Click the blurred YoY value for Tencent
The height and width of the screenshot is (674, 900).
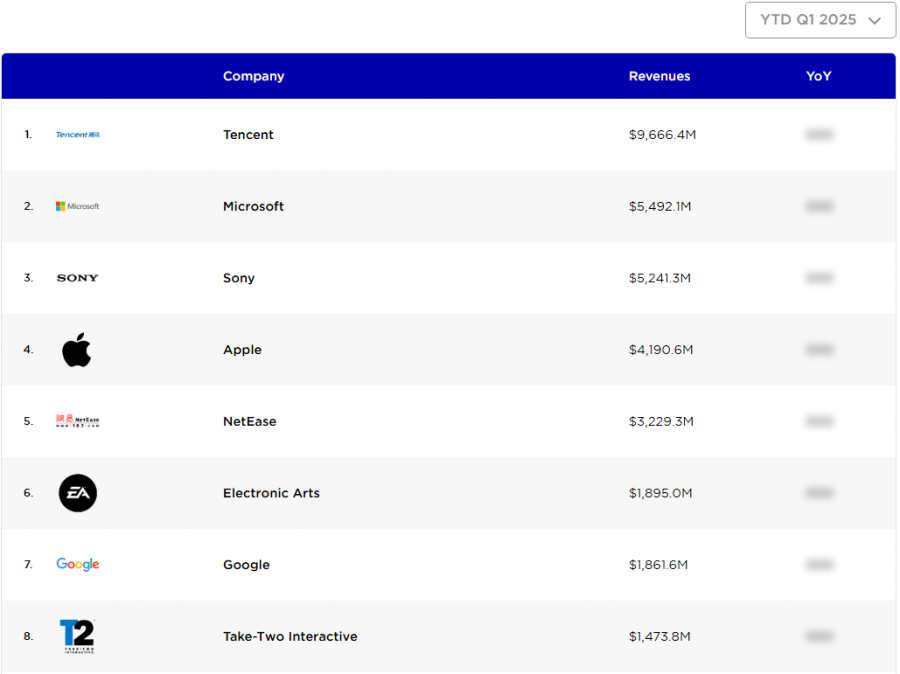[x=819, y=135]
